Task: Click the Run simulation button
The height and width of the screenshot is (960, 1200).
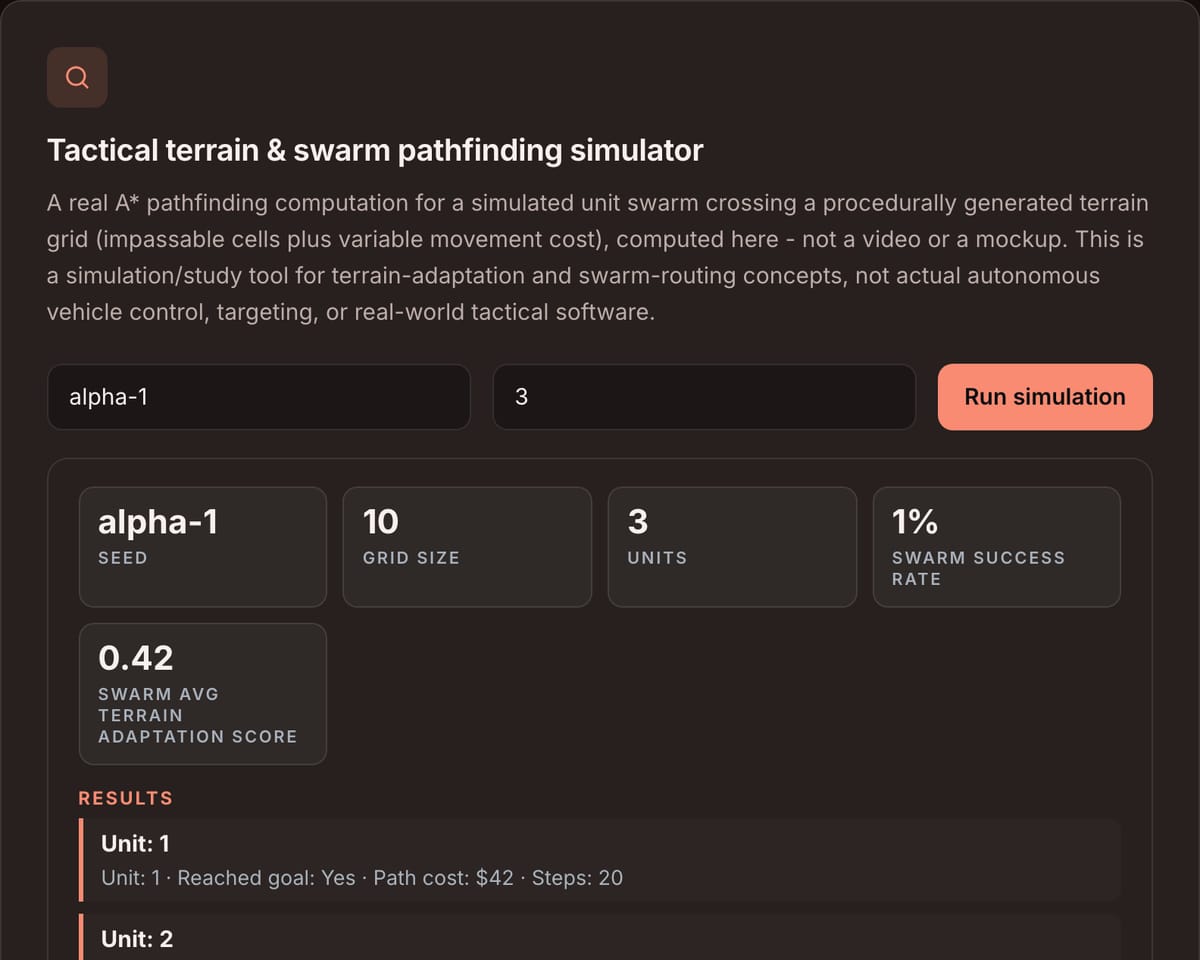Action: [x=1045, y=397]
